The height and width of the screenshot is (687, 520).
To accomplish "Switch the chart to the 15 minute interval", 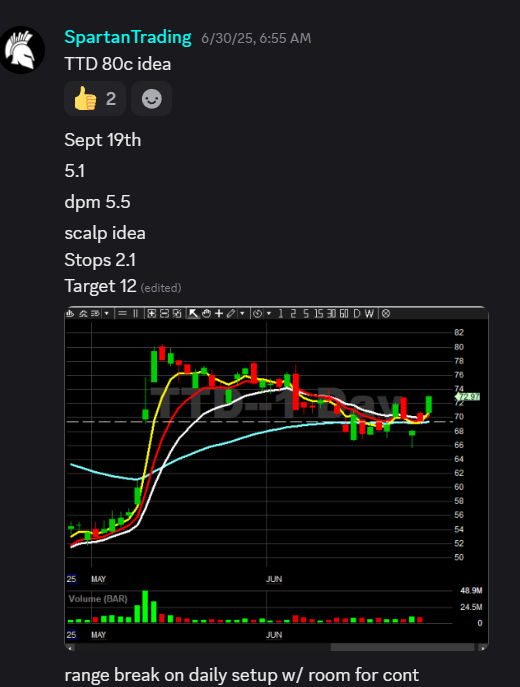I will click(318, 314).
